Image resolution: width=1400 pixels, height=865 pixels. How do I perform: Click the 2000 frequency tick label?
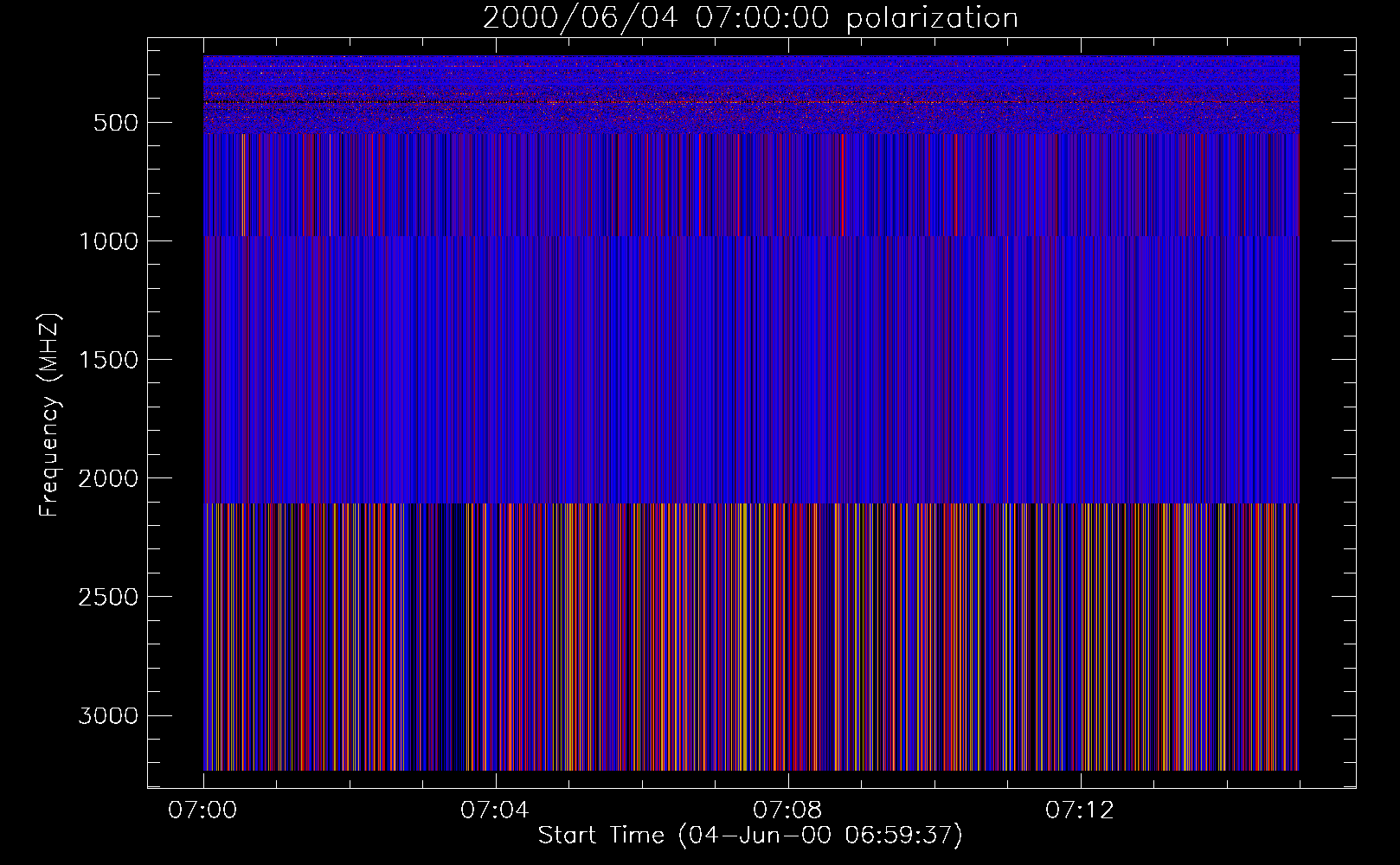coord(108,478)
